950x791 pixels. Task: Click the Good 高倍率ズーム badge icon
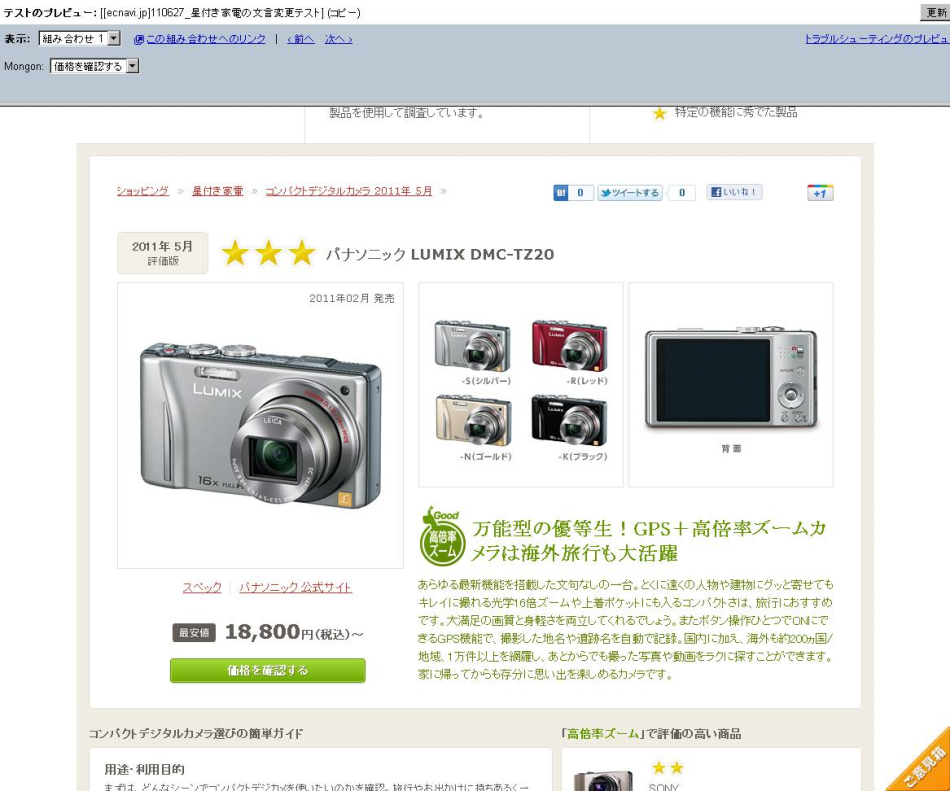pyautogui.click(x=442, y=536)
